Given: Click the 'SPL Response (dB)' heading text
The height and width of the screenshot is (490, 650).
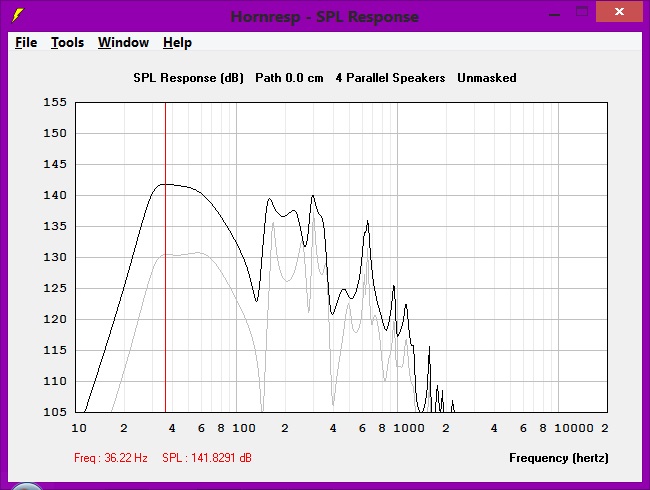Looking at the screenshot, I should 188,78.
